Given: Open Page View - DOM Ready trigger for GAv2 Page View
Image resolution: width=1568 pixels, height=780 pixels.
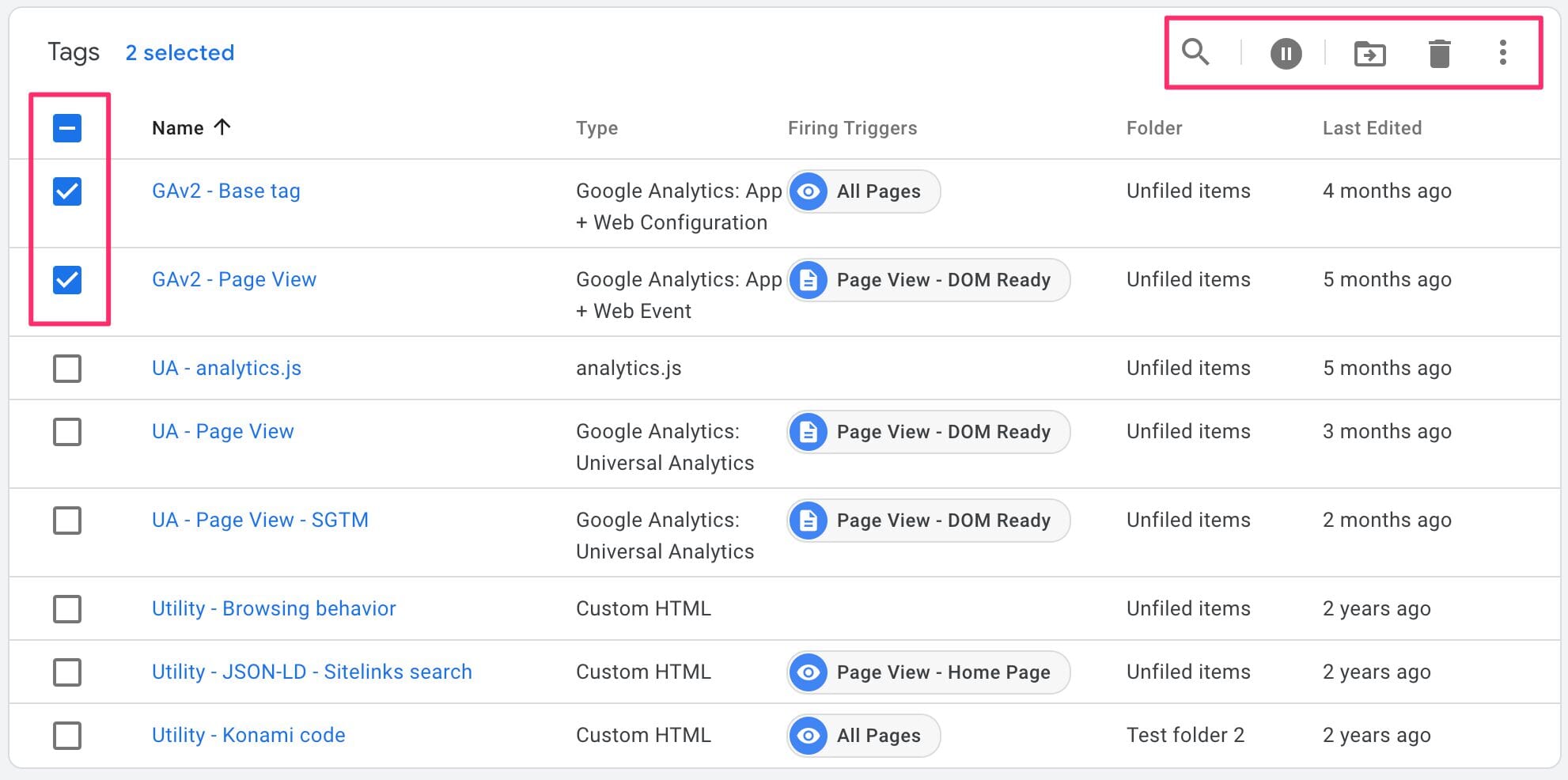Looking at the screenshot, I should coord(928,280).
